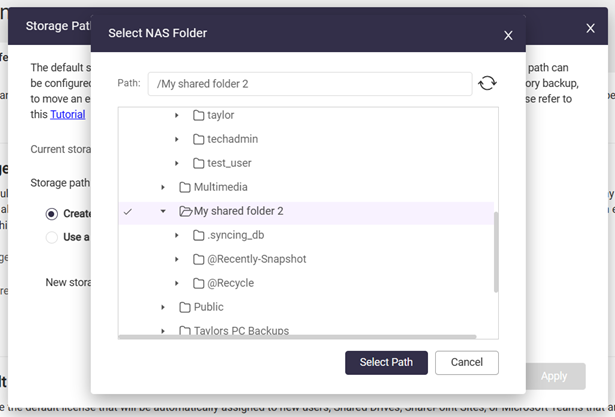Click the @Recently-Snapshot folder icon
The image size is (615, 417).
pyautogui.click(x=199, y=259)
